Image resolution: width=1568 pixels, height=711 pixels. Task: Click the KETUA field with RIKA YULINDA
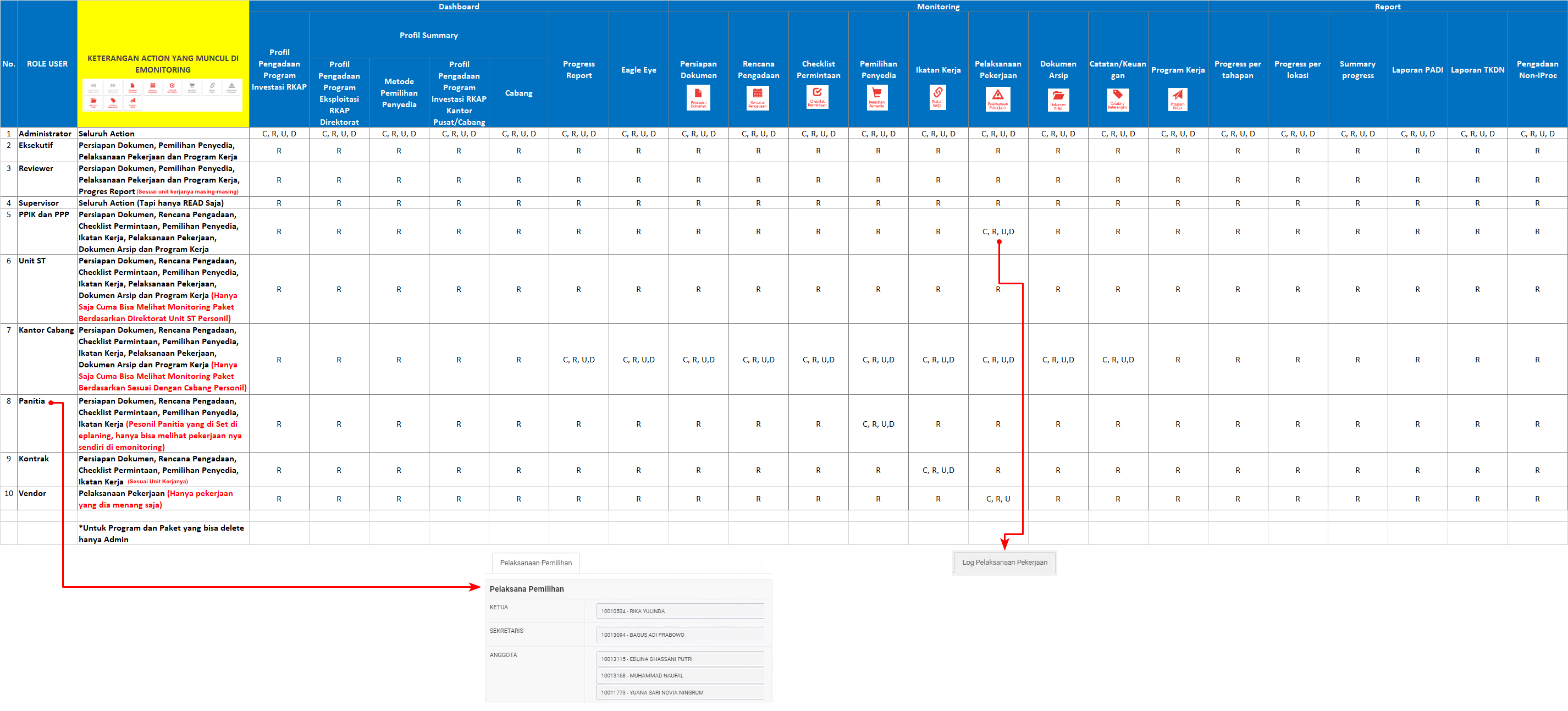tap(680, 610)
